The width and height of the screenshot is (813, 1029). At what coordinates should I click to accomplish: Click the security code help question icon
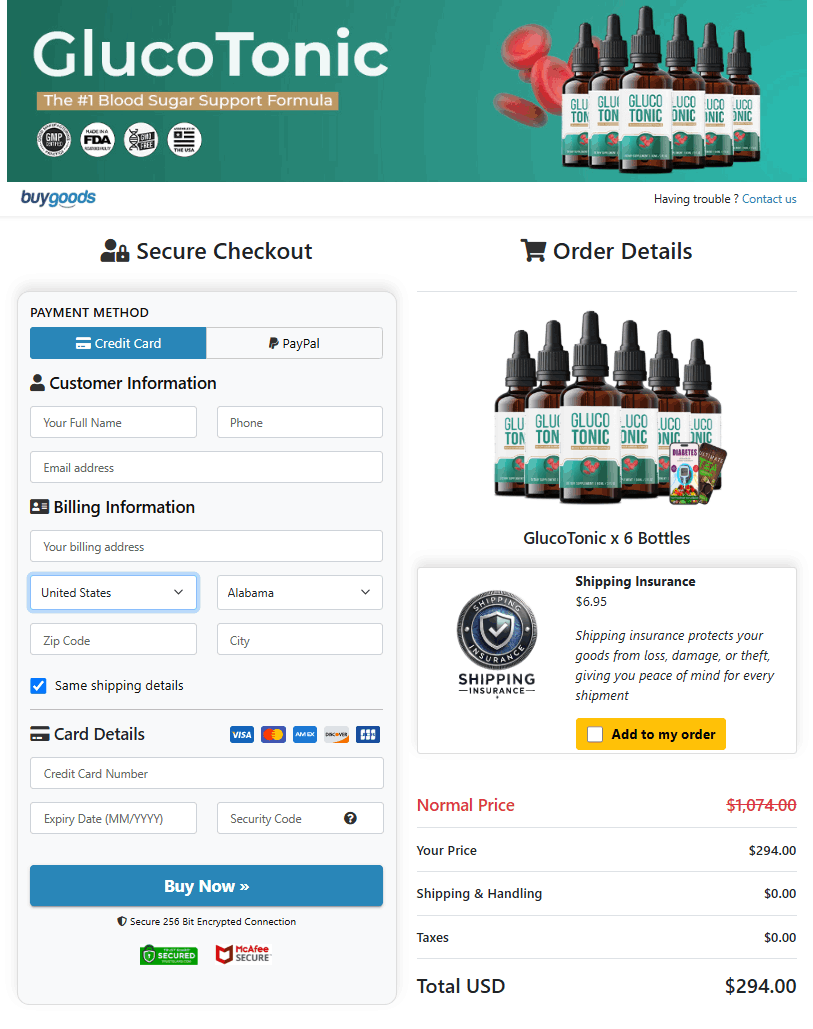coord(350,818)
